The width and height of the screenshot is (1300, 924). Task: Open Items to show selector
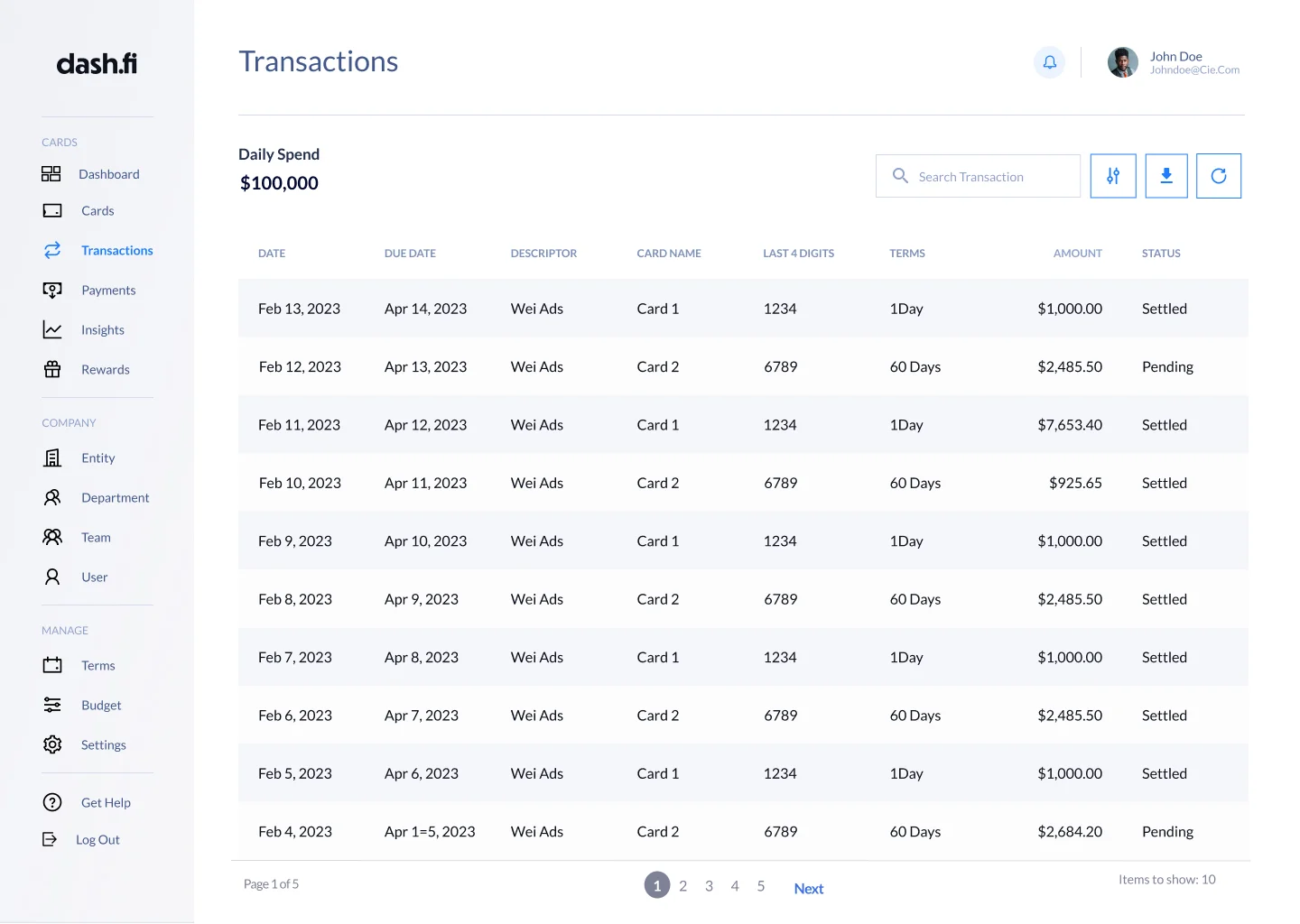coord(1166,880)
